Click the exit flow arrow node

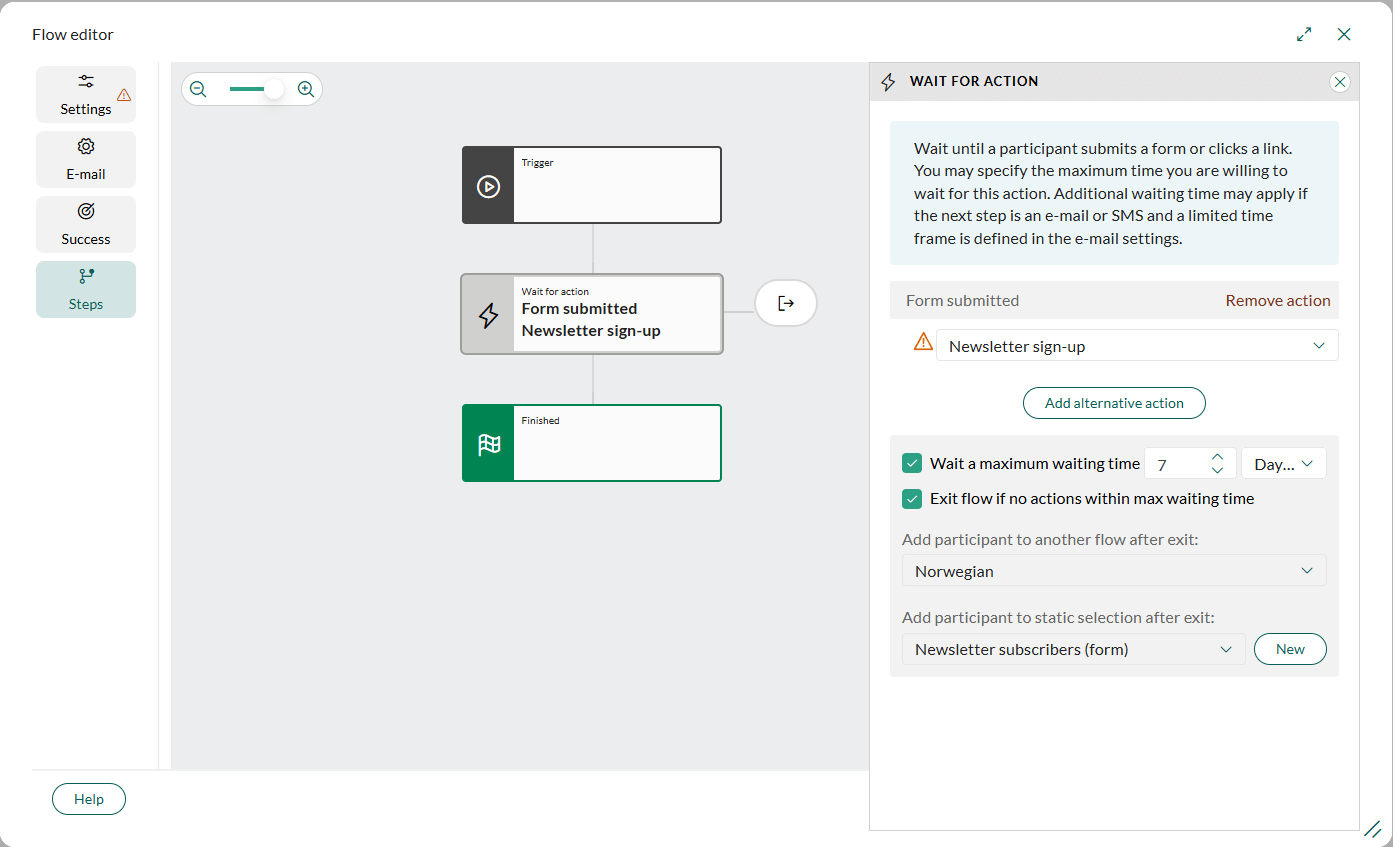pyautogui.click(x=786, y=303)
